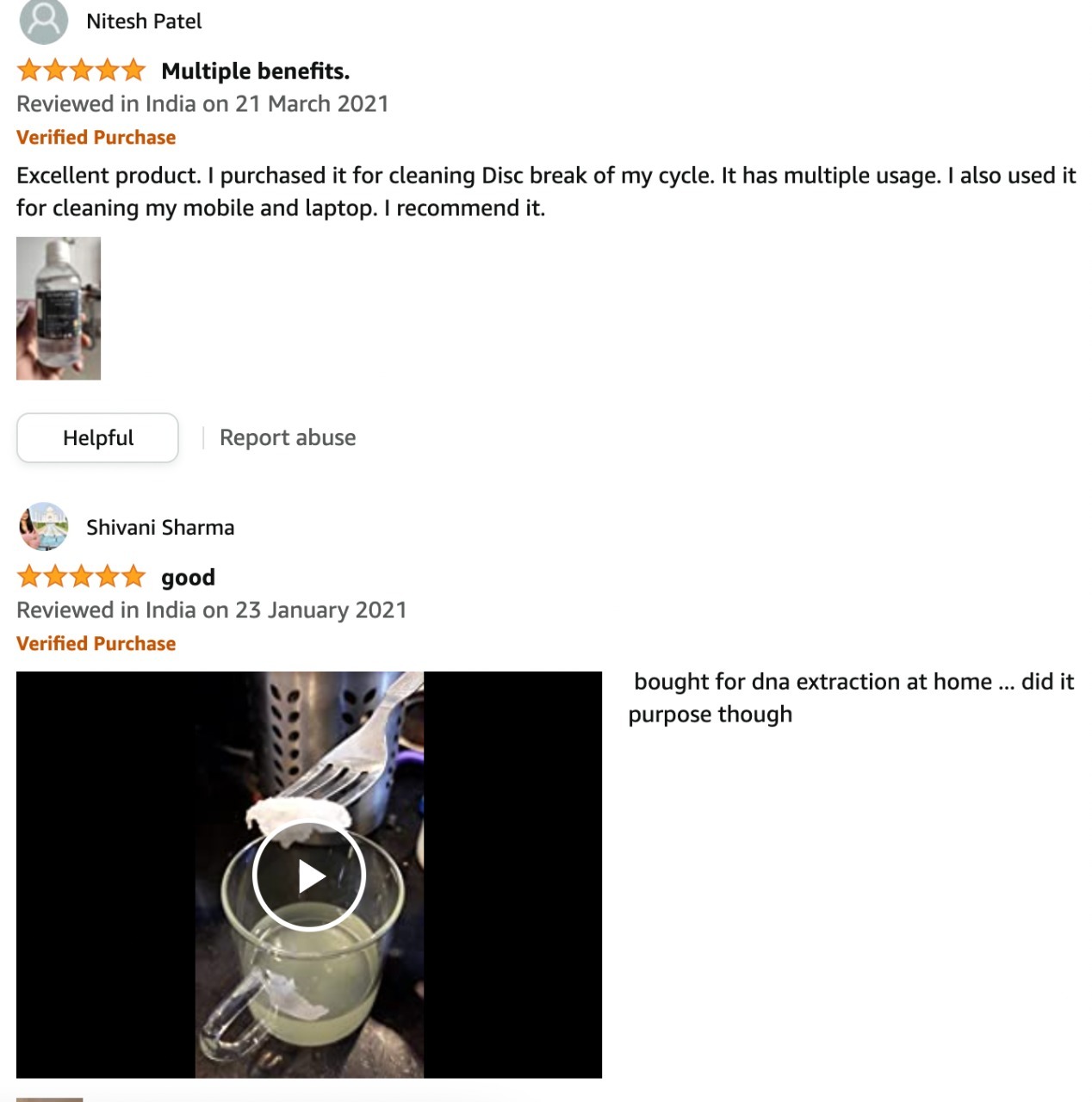Viewport: 1092px width, 1102px height.
Task: Play the DNA extraction review video
Action: [x=309, y=876]
